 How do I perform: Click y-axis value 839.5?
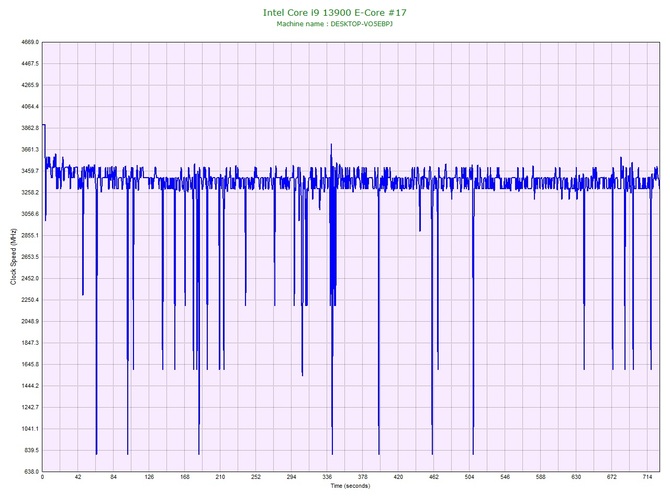(x=31, y=450)
